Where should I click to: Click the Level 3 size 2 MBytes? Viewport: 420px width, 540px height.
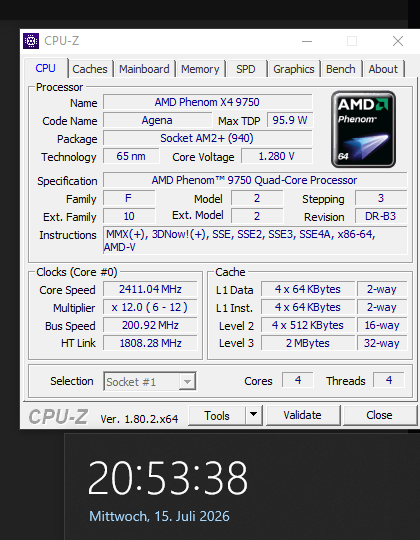point(308,343)
